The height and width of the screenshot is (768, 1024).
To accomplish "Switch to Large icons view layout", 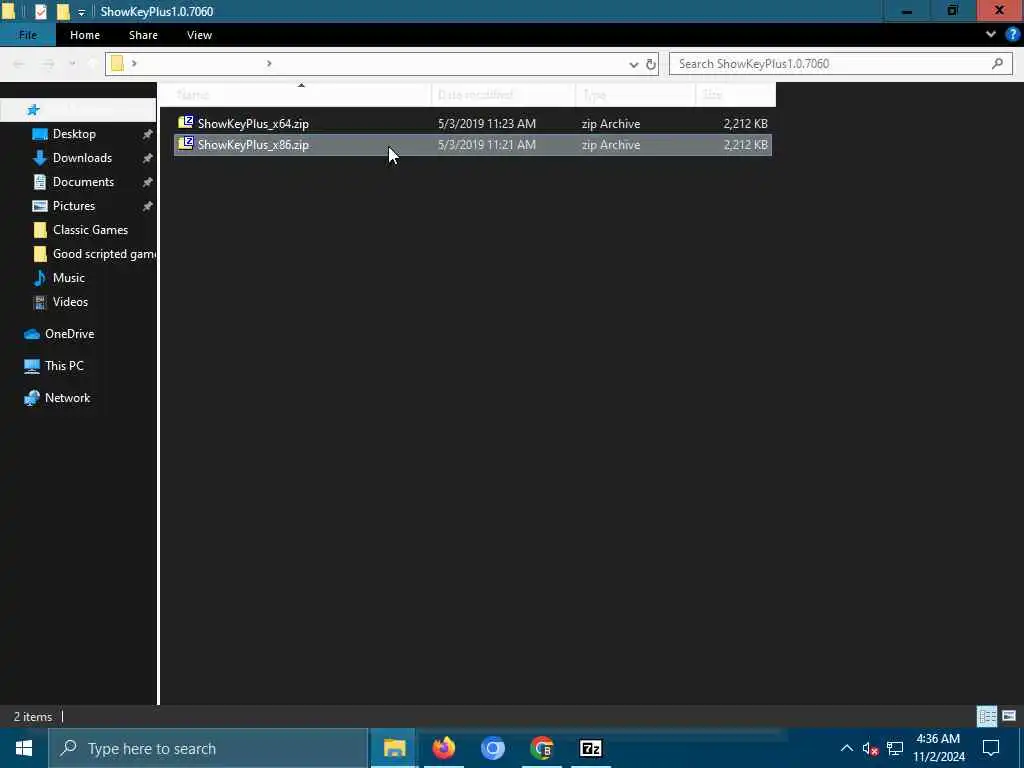I will click(x=1009, y=716).
